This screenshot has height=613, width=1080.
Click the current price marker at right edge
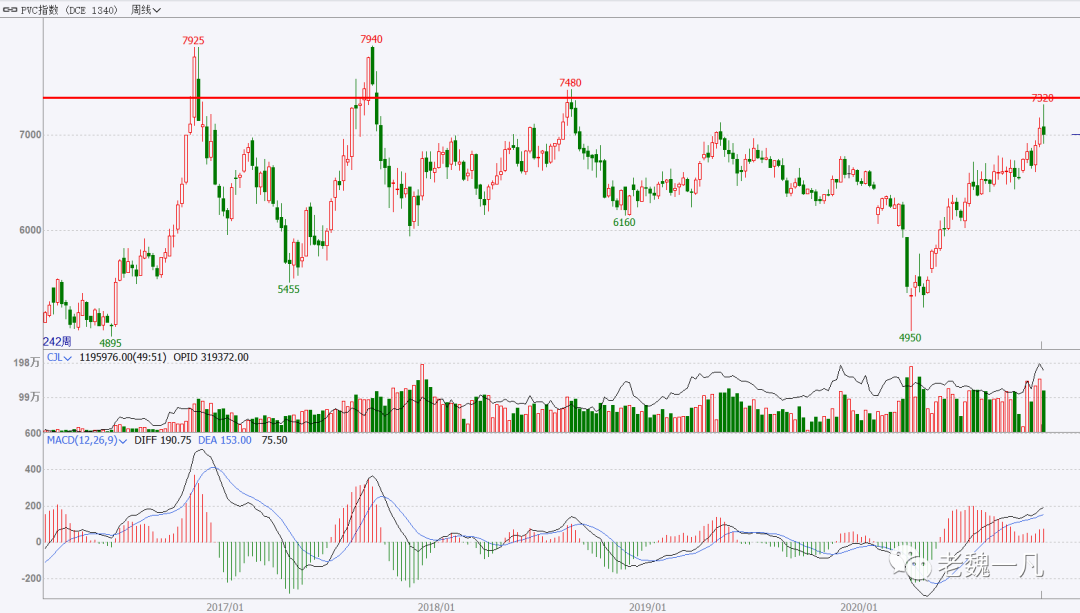click(1075, 134)
